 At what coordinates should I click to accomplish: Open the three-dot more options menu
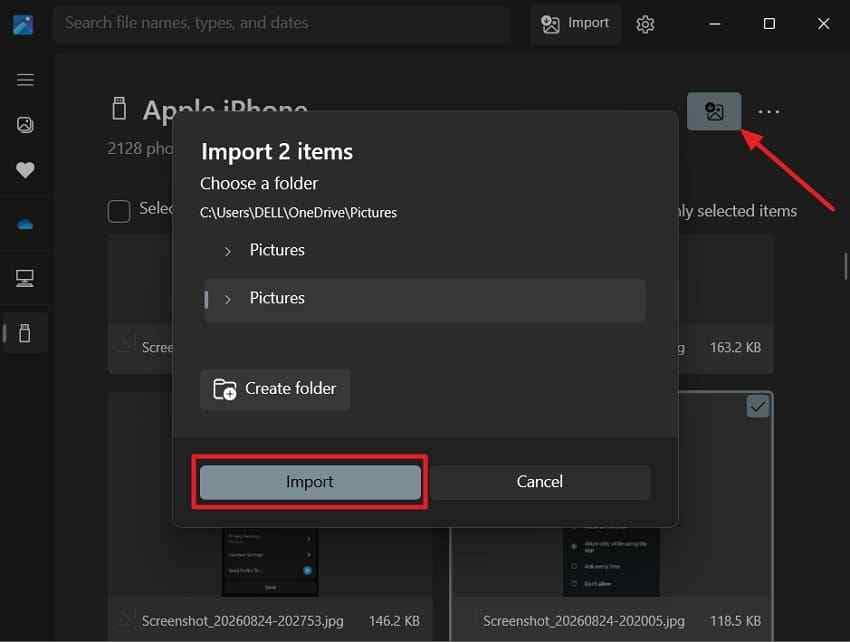pyautogui.click(x=769, y=112)
